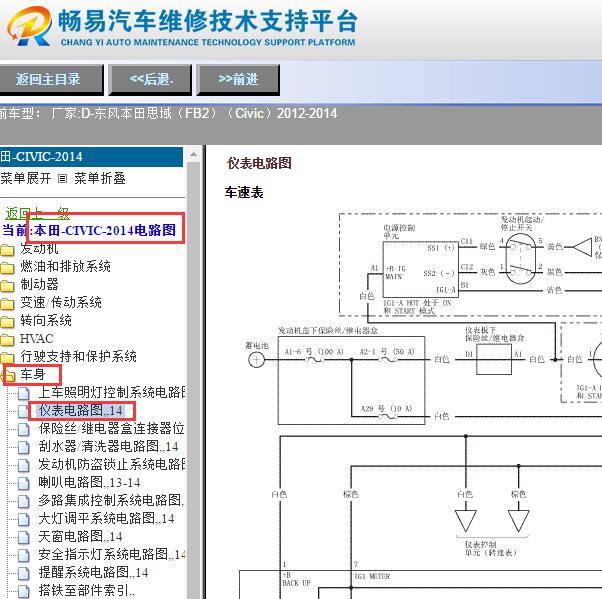
Task: Click the 仪表电路图 page heading
Action: 259,163
